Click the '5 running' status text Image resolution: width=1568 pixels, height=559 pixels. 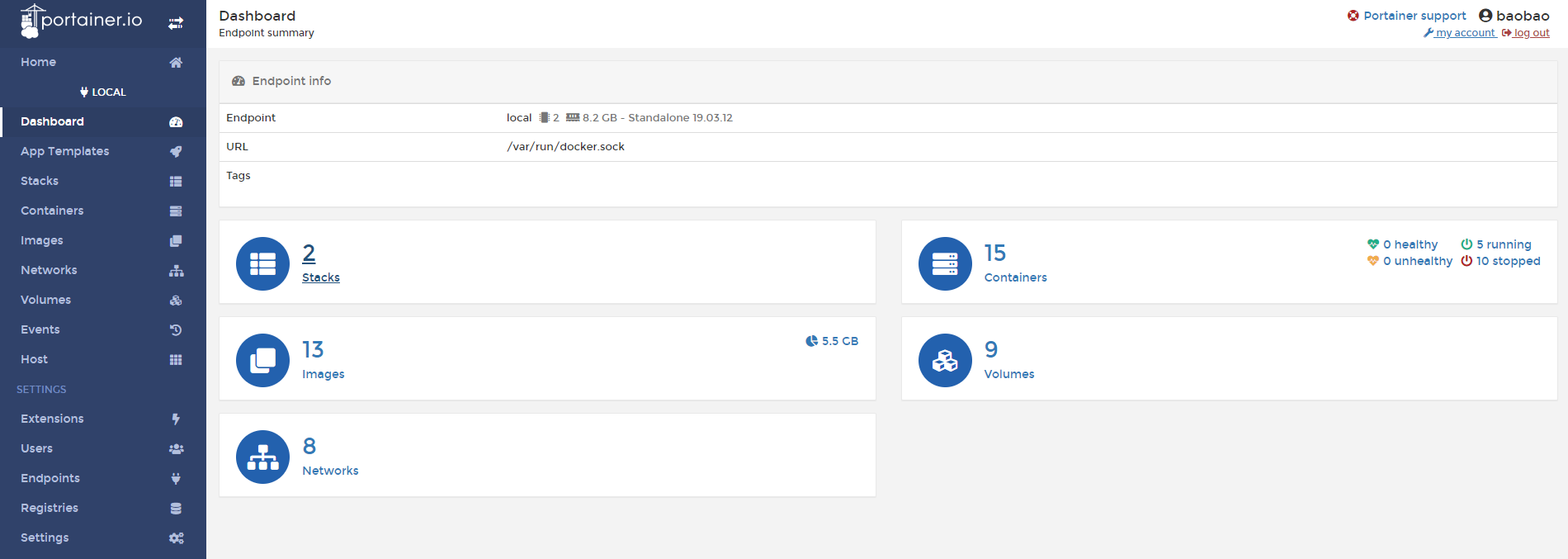(x=1504, y=244)
